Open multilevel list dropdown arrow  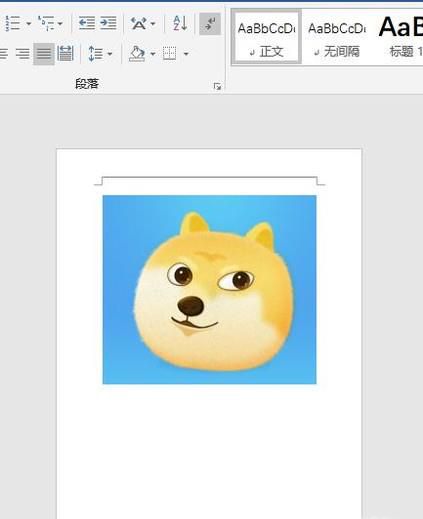tap(60, 24)
